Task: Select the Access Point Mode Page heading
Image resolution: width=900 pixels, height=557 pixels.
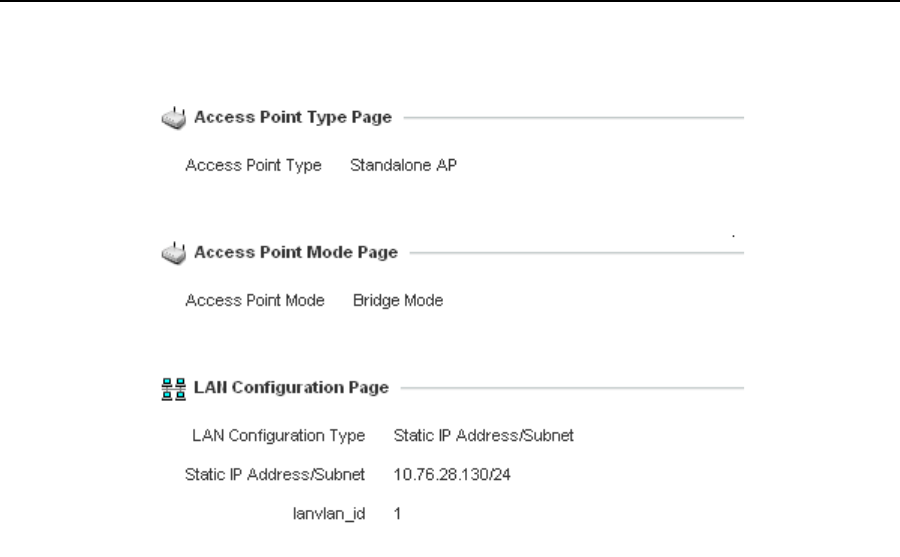Action: (295, 253)
